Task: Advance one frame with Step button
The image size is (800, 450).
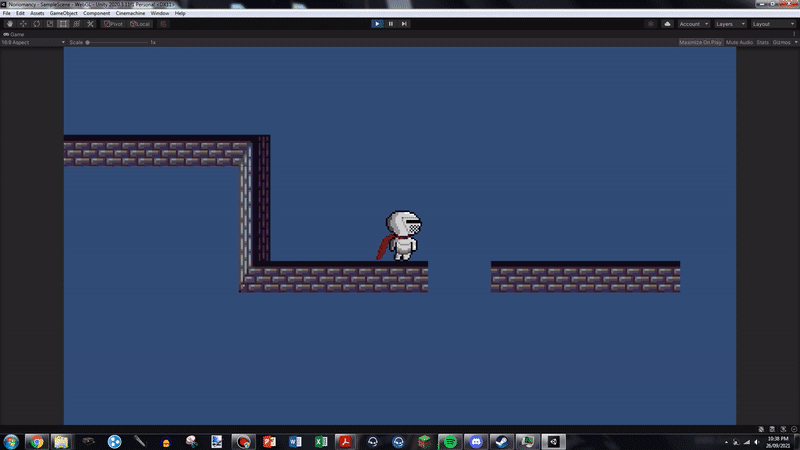Action: coord(404,24)
